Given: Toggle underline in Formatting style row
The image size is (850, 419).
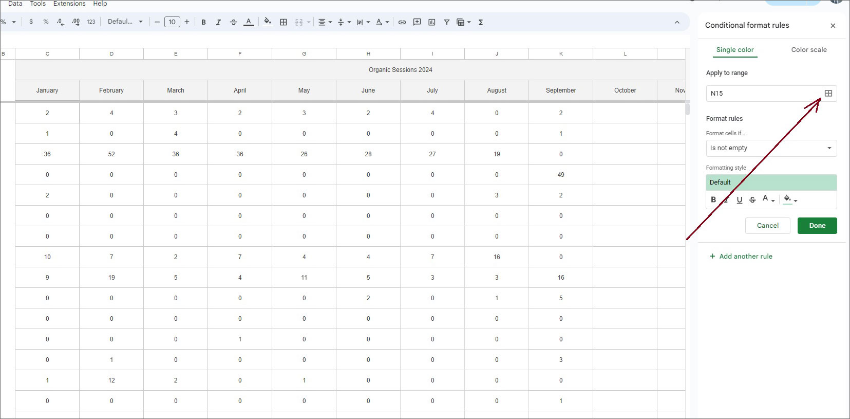Looking at the screenshot, I should 739,199.
